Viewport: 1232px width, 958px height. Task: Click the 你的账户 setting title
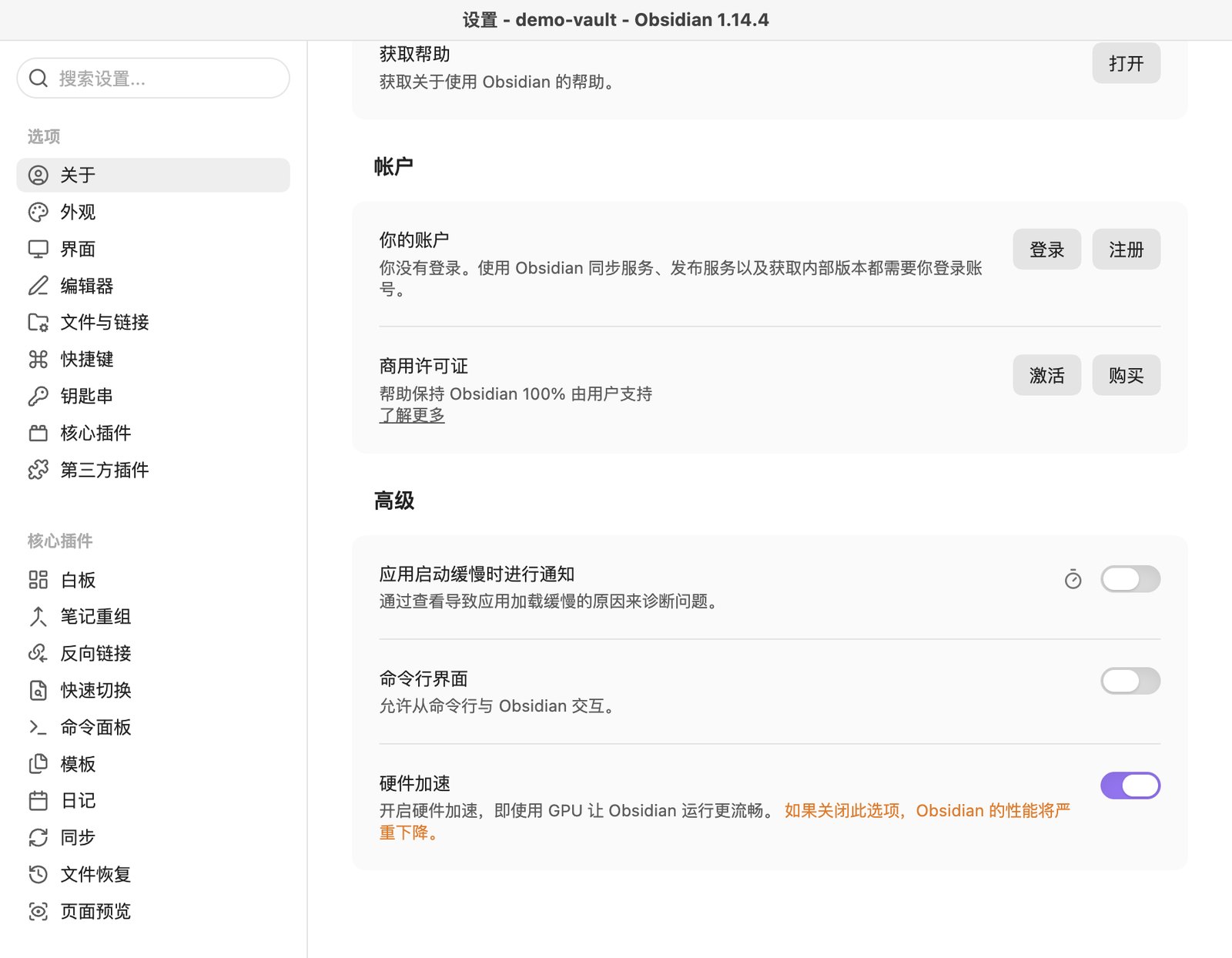(x=414, y=239)
